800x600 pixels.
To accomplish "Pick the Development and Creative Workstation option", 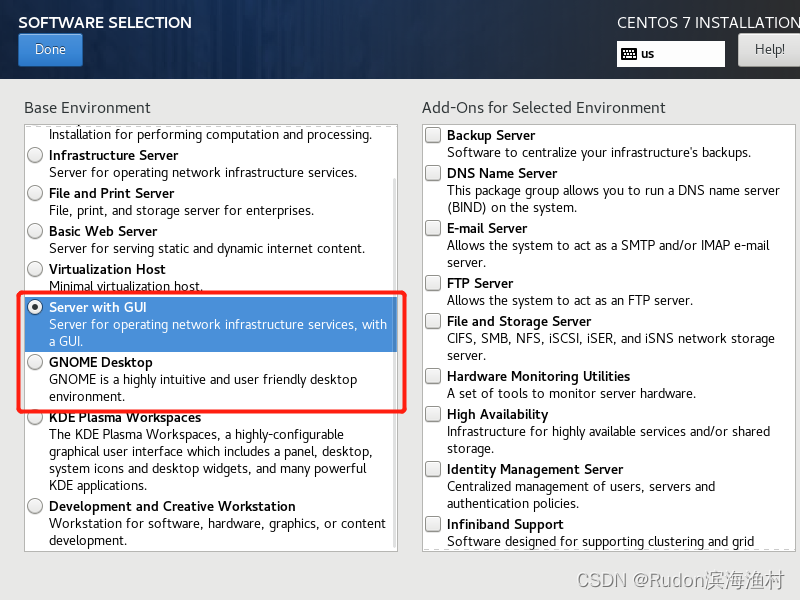I will click(35, 506).
